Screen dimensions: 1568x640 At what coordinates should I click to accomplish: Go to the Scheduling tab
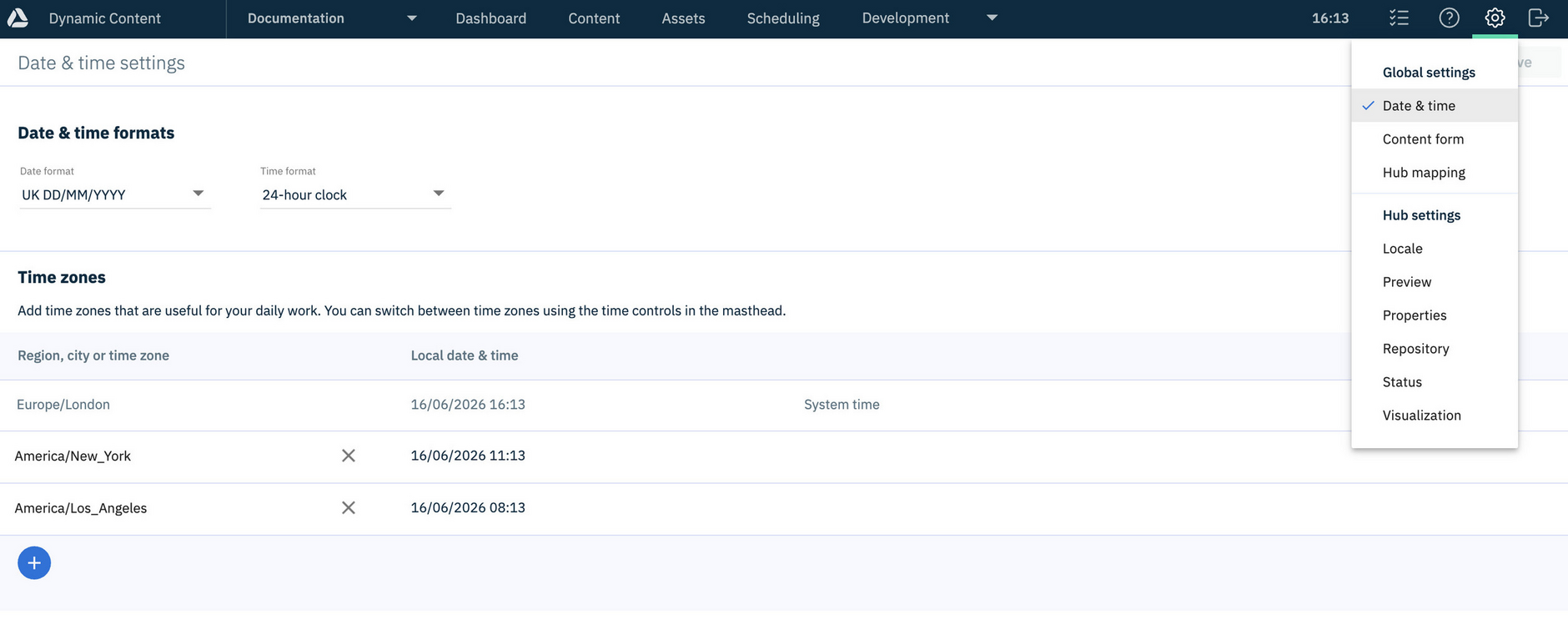click(783, 18)
